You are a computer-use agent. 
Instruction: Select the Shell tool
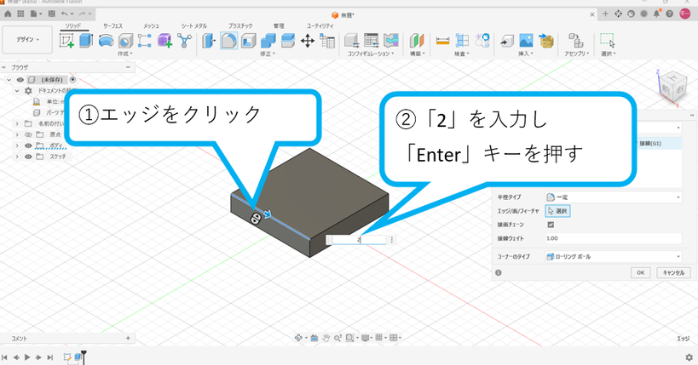248,41
